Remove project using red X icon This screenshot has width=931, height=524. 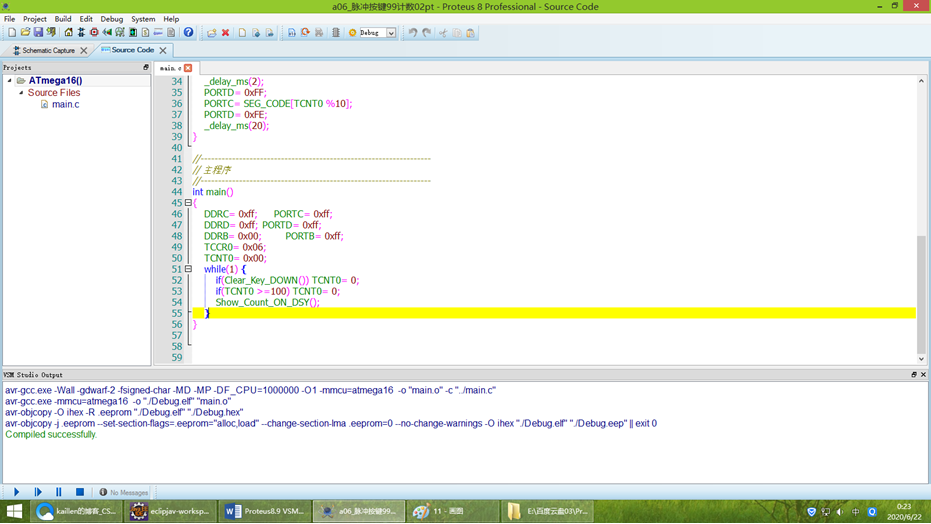tap(226, 33)
